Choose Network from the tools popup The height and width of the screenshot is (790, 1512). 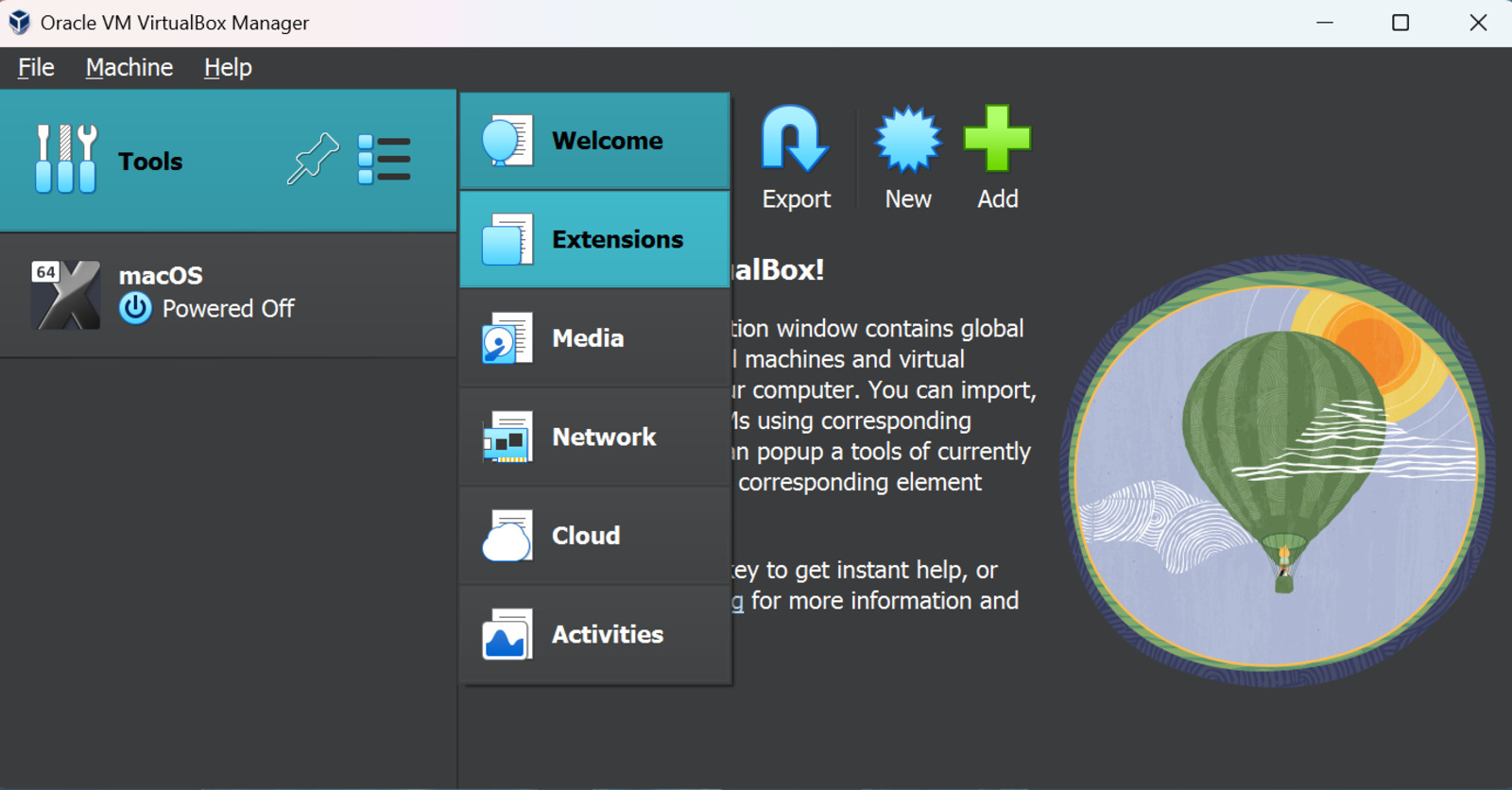[594, 437]
